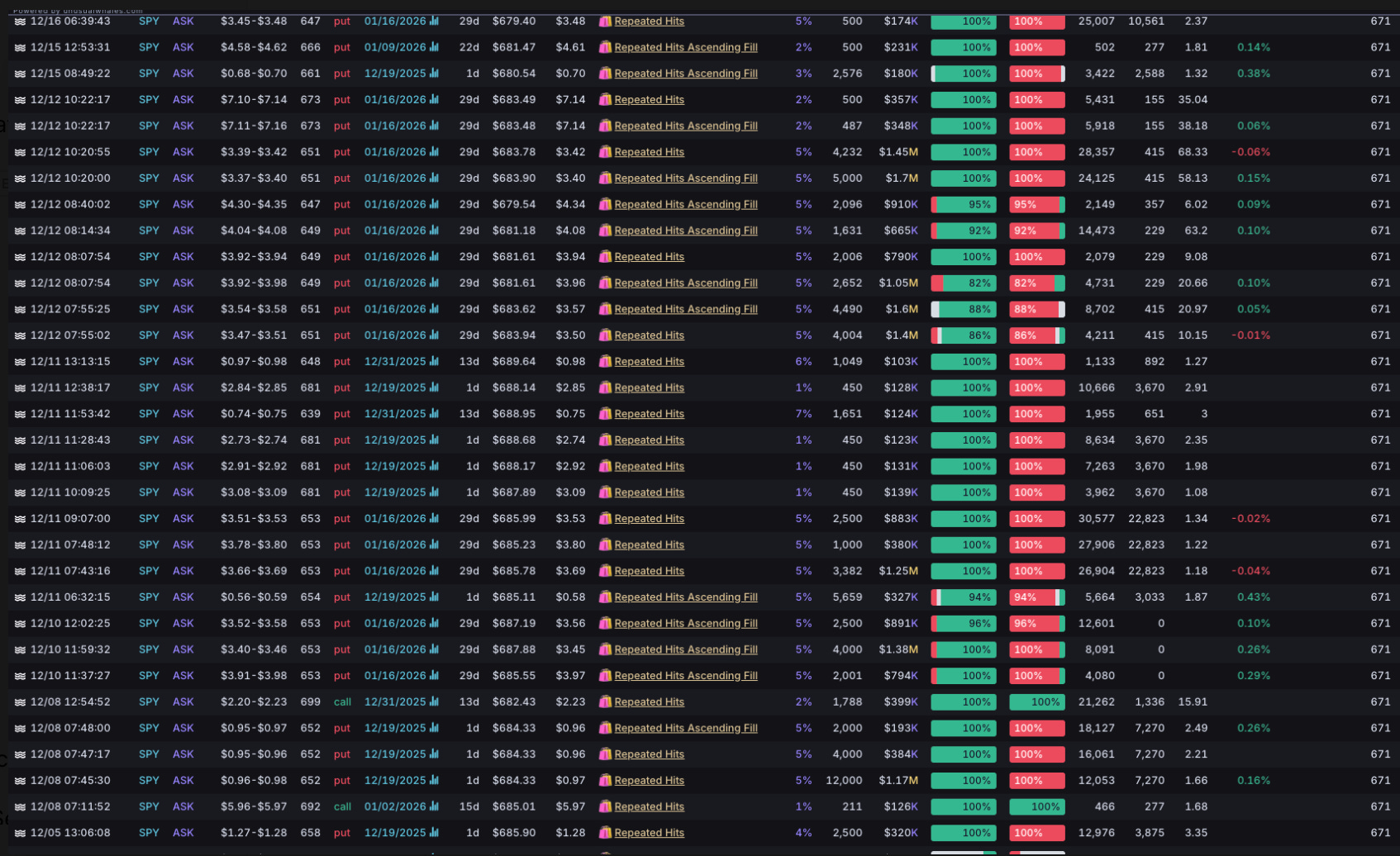
Task: Select the 01/16/2026 expiry in 12/12 10:20:00 row
Action: click(395, 178)
